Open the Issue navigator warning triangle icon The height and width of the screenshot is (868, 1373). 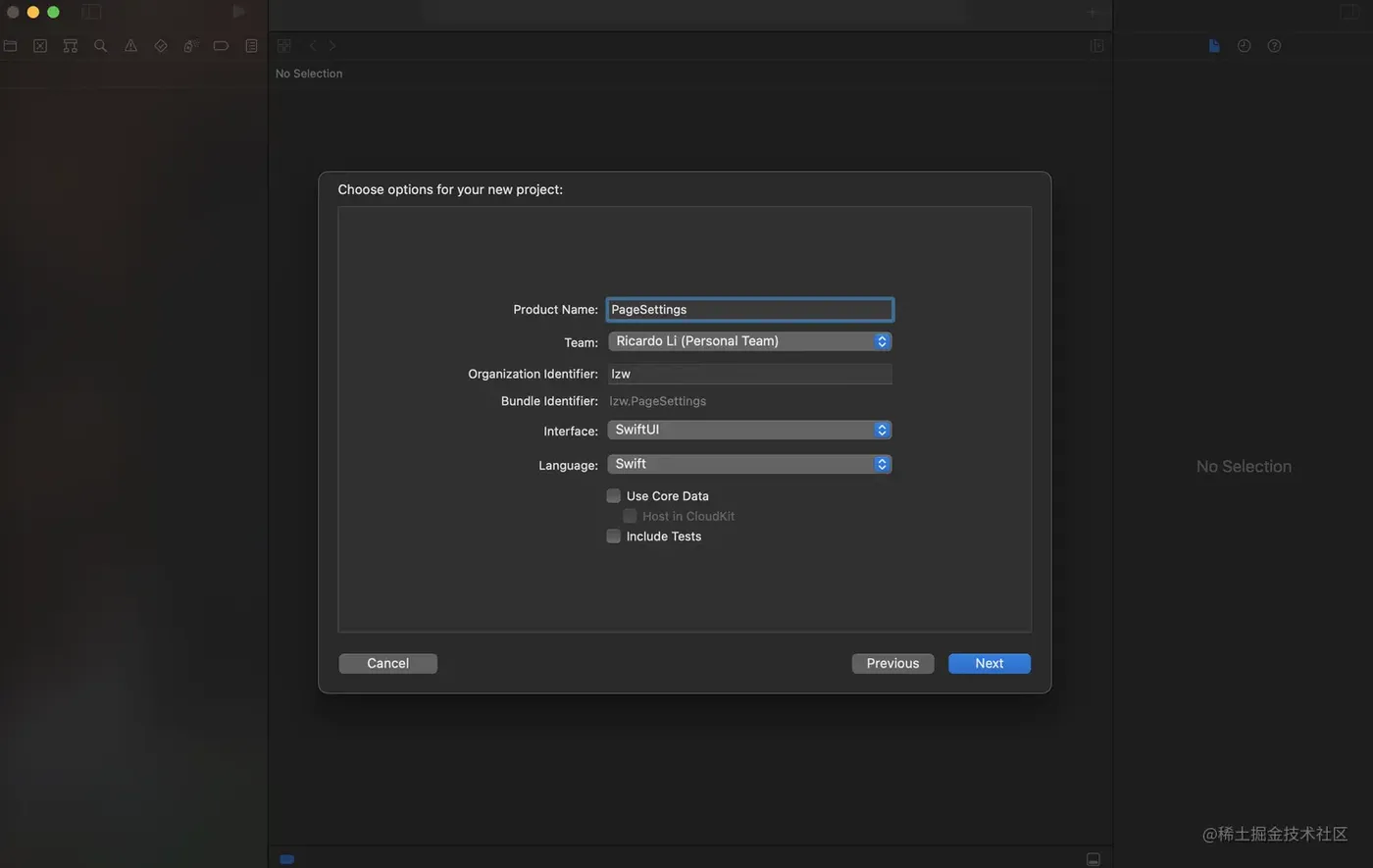tap(130, 45)
